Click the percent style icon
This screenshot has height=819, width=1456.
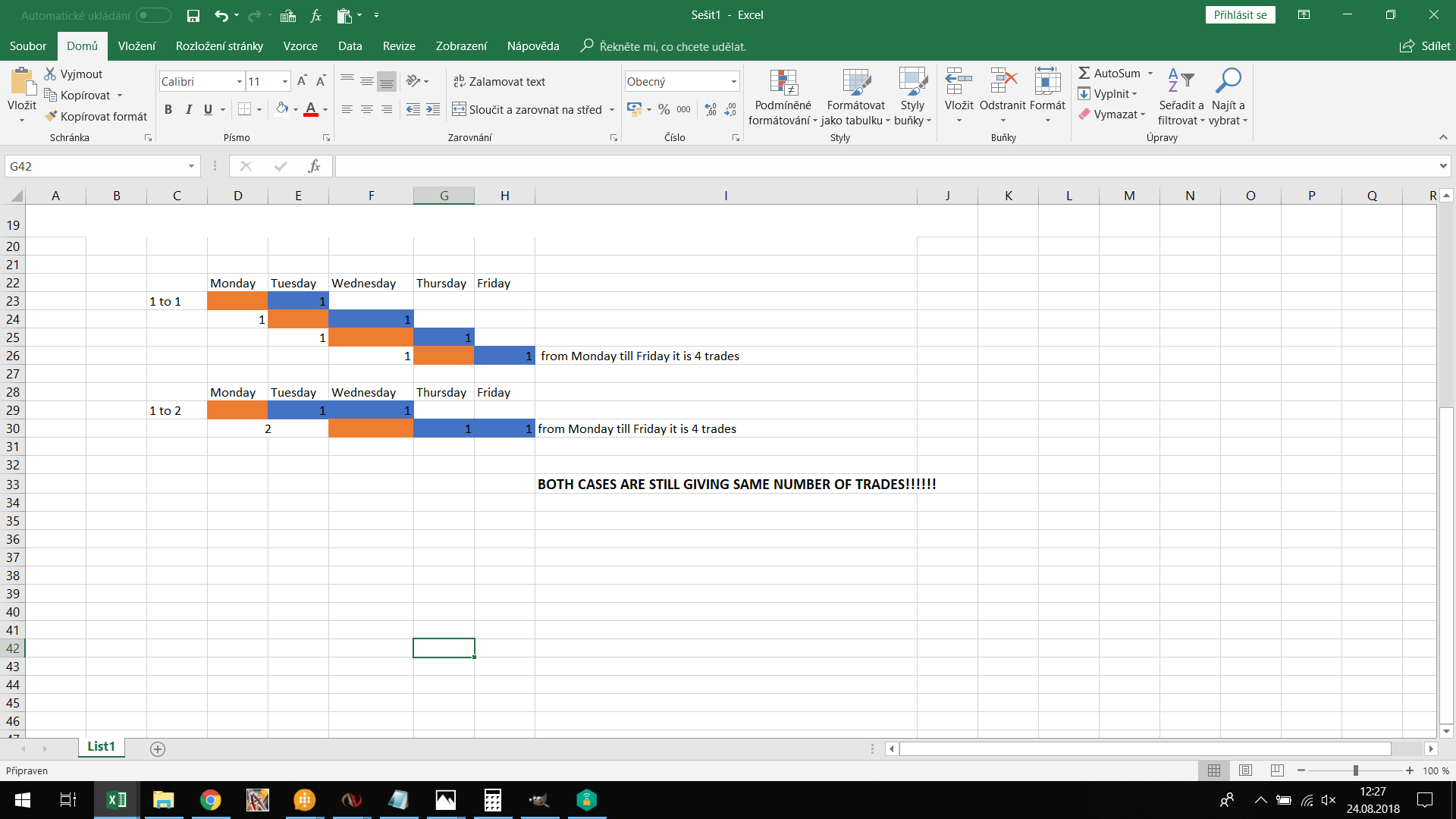(664, 109)
